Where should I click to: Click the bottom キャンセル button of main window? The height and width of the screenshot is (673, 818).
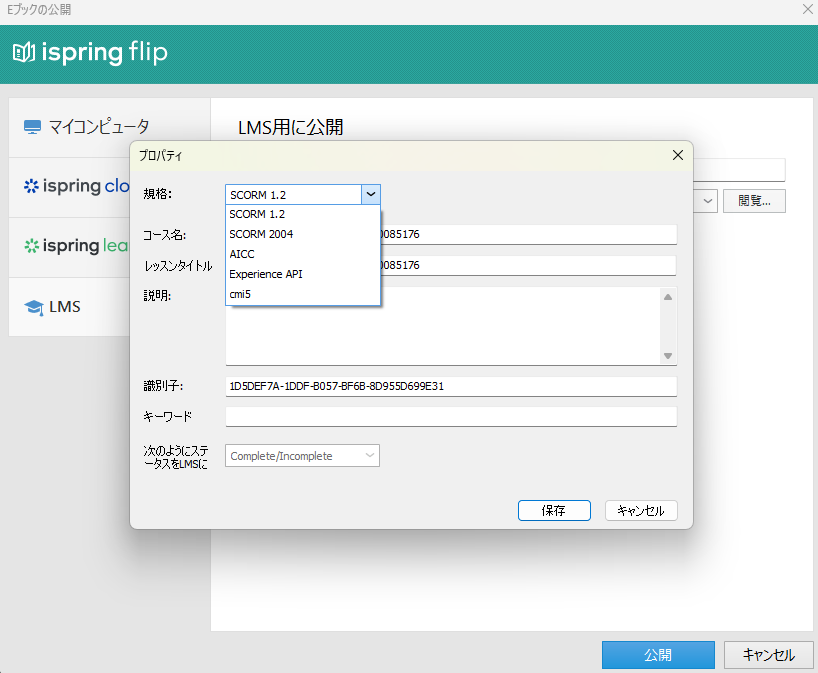click(768, 655)
